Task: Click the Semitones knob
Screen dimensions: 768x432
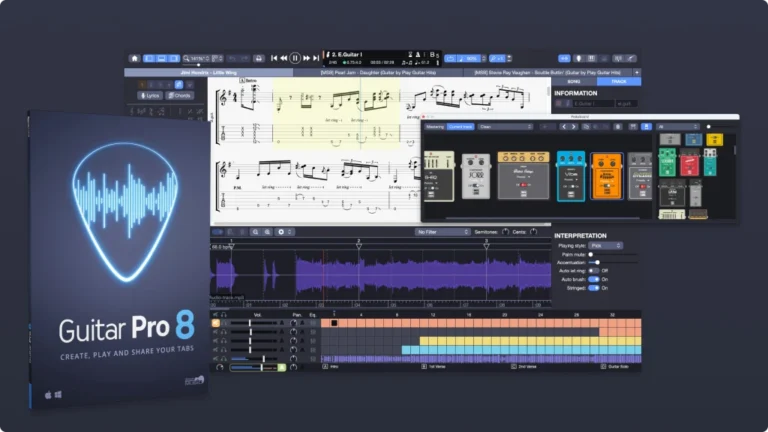Action: [x=505, y=232]
